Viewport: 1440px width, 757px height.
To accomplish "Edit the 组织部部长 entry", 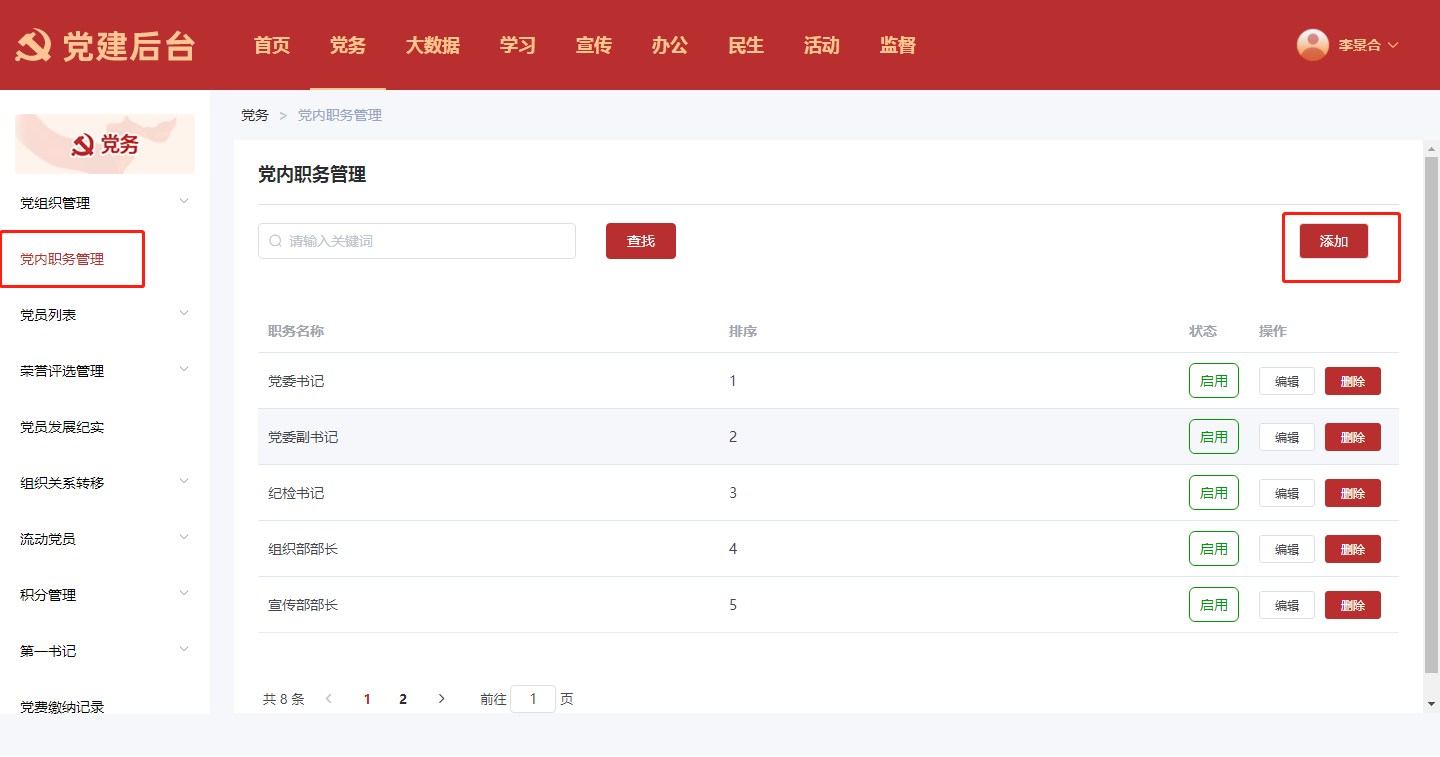I will tap(1286, 549).
